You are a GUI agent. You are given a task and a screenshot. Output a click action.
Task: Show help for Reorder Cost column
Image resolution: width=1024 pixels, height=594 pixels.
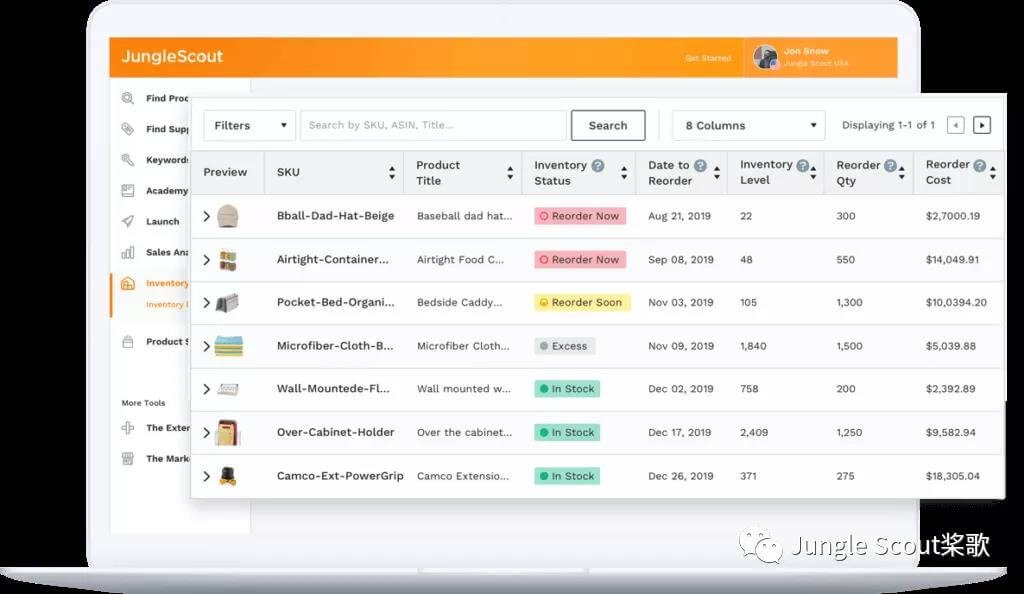980,166
